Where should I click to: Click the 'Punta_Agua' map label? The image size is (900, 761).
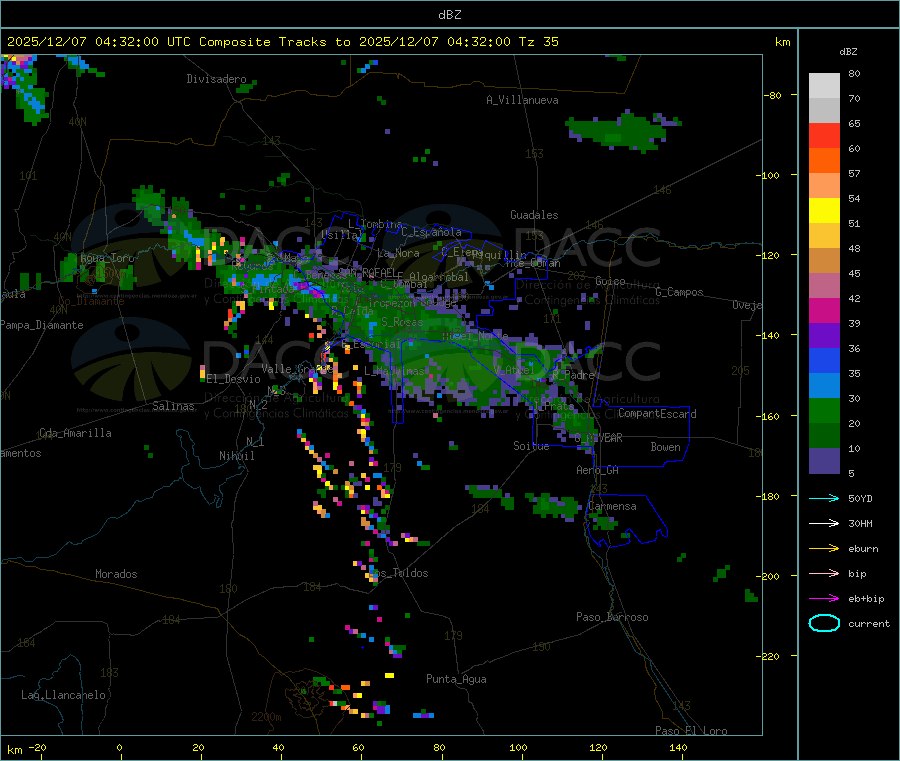coord(456,679)
